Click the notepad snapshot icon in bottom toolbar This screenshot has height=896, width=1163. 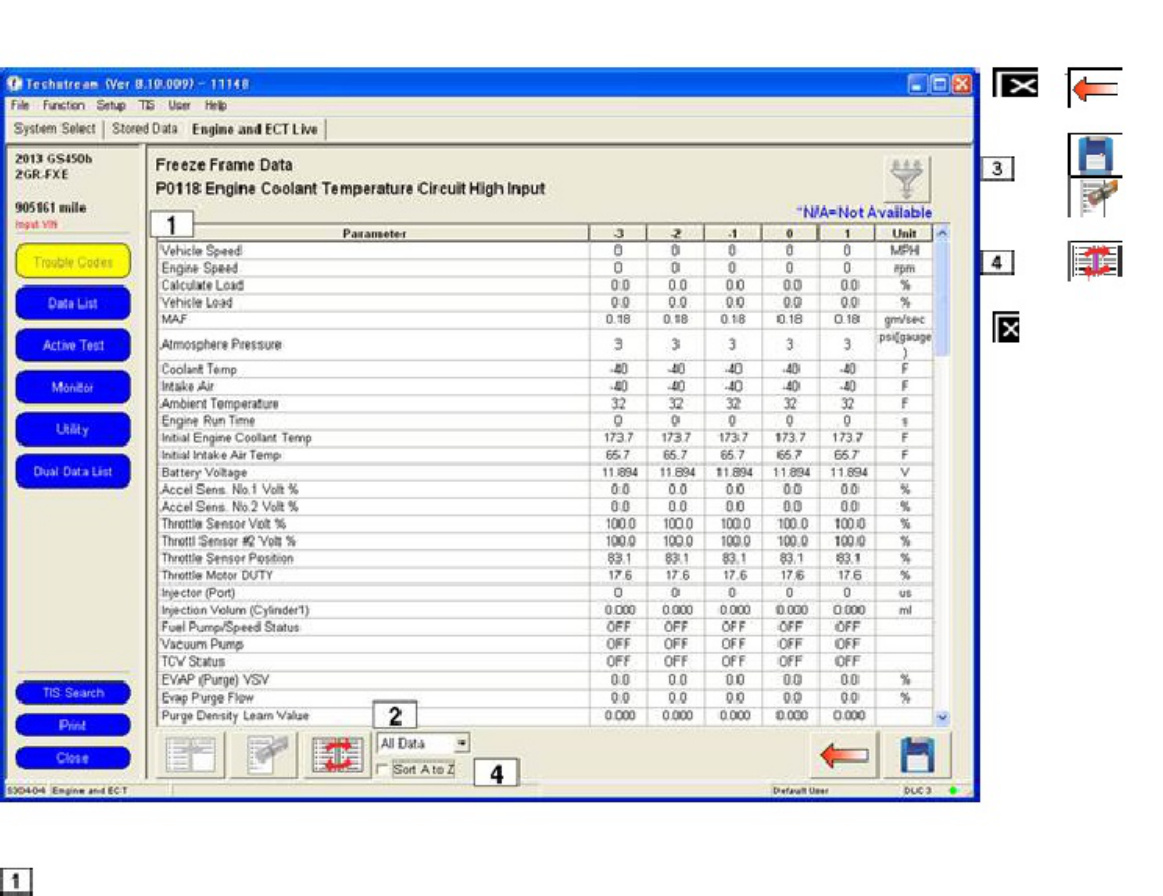[266, 755]
